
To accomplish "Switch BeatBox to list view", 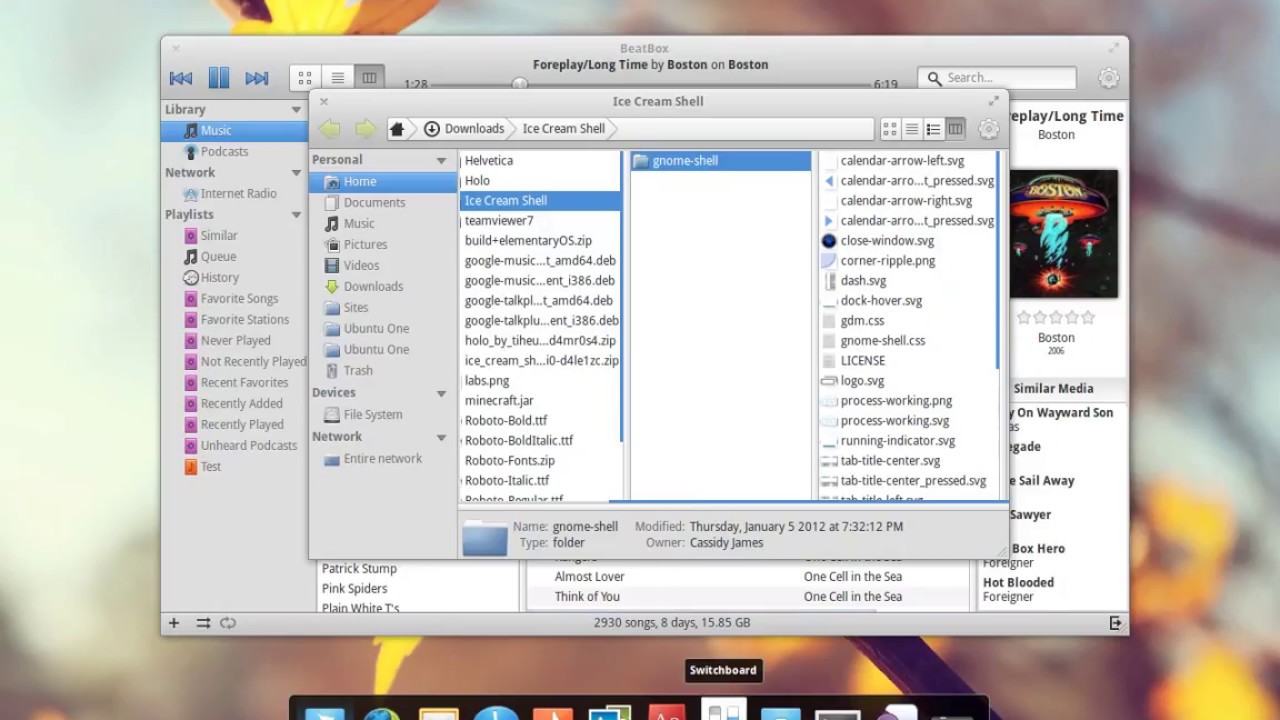I will coord(337,78).
